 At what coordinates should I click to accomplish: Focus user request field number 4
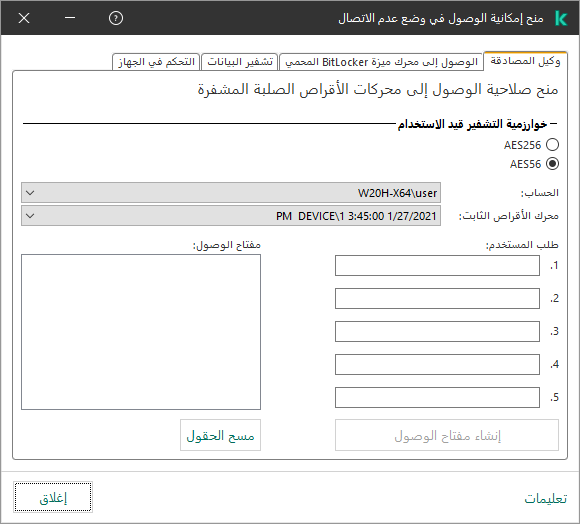click(x=437, y=365)
